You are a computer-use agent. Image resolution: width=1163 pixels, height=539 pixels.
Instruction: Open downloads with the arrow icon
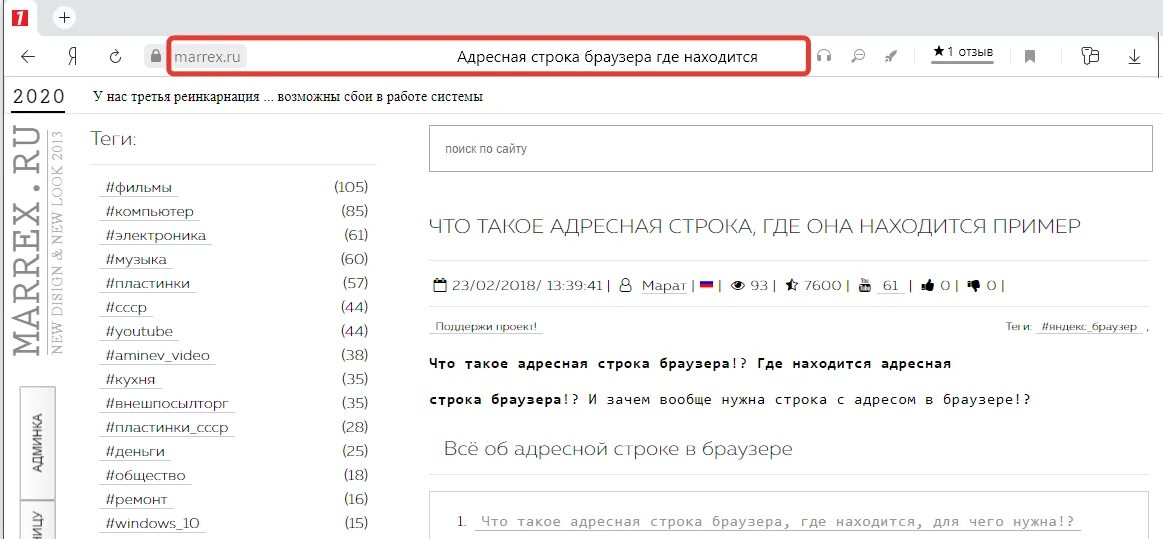pos(1134,56)
